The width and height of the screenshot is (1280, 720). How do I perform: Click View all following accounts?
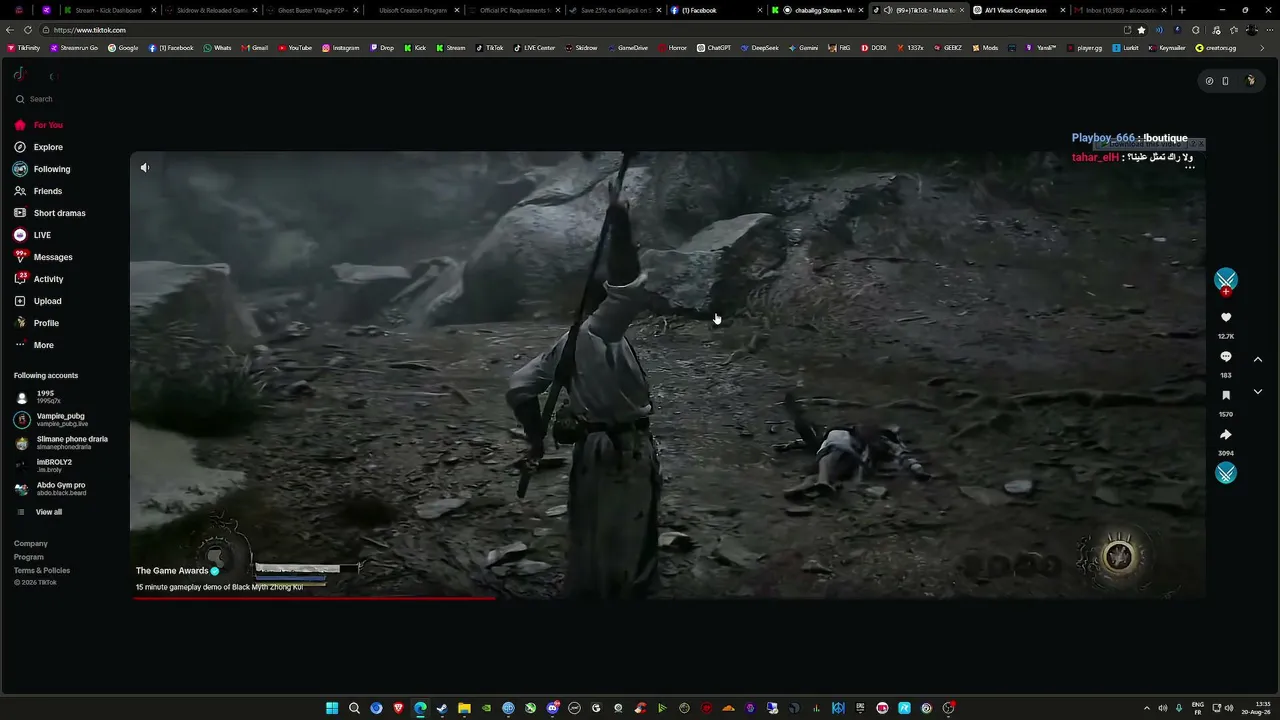point(48,512)
